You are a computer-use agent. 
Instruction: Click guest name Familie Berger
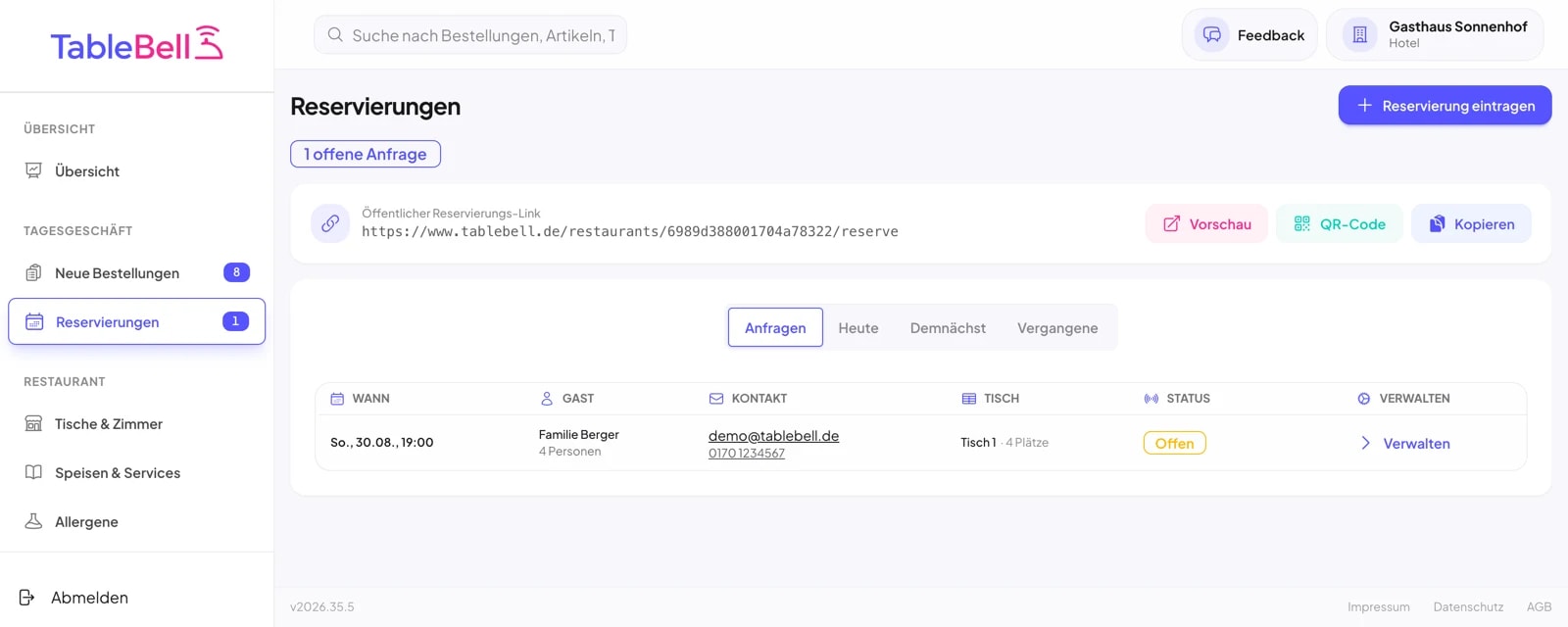click(579, 434)
